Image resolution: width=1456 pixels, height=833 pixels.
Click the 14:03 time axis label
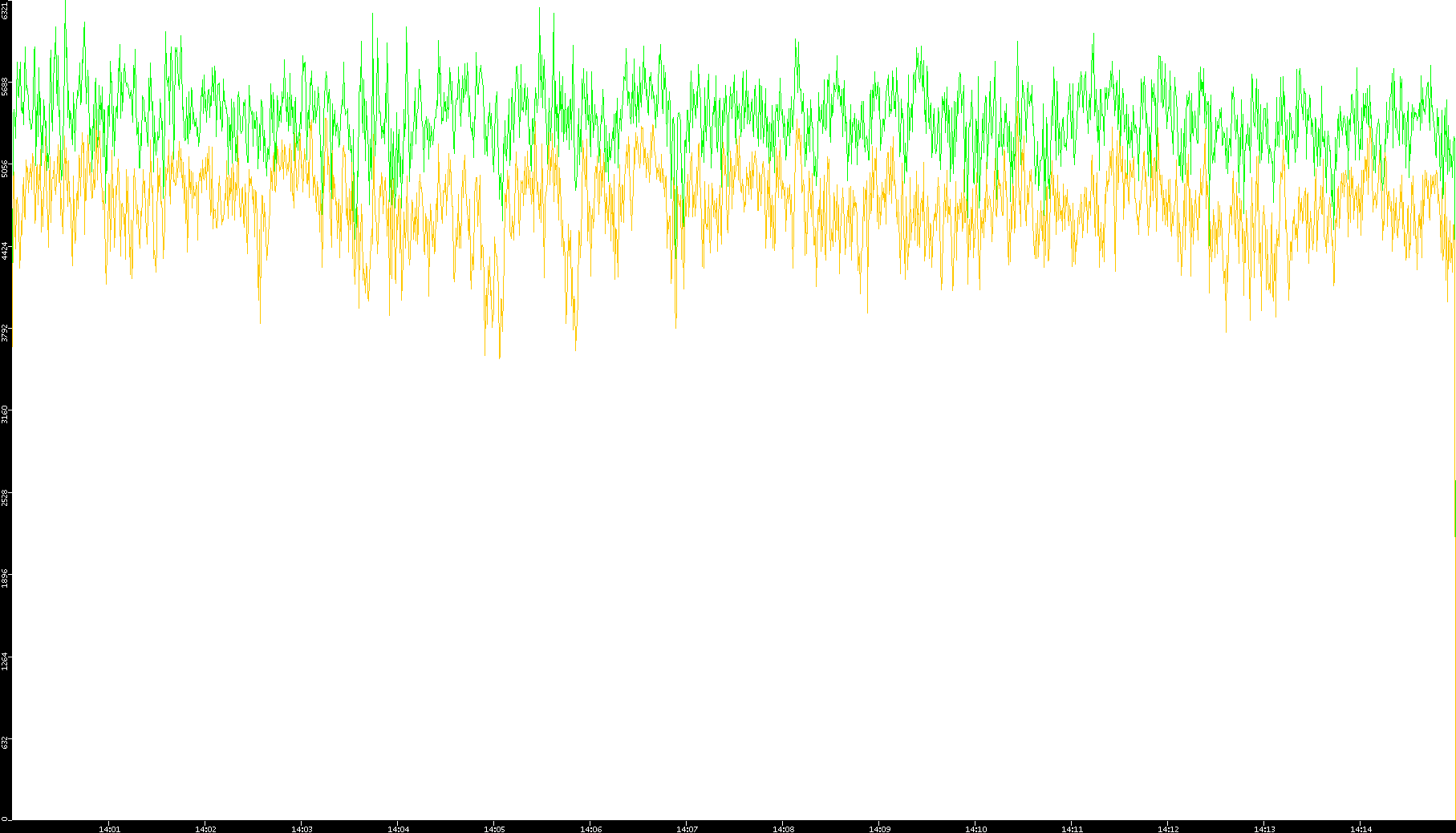[x=302, y=828]
